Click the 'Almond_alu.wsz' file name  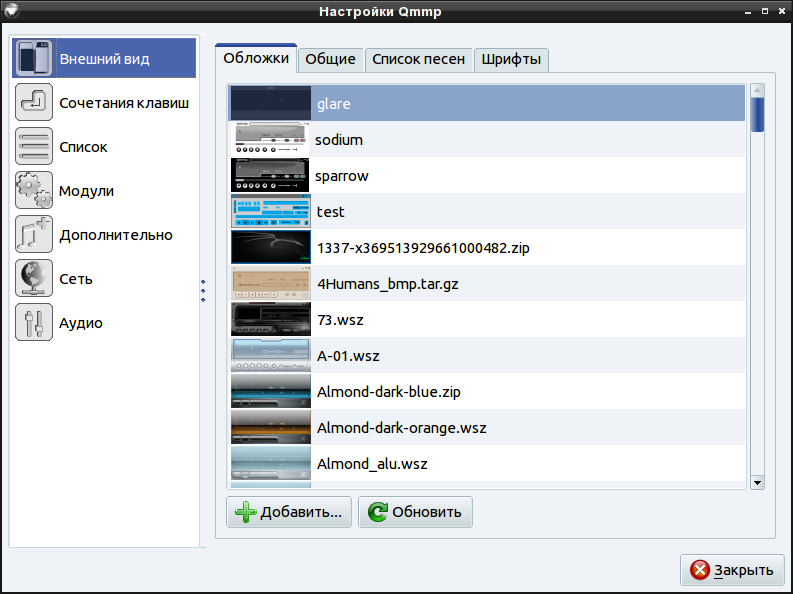click(372, 464)
